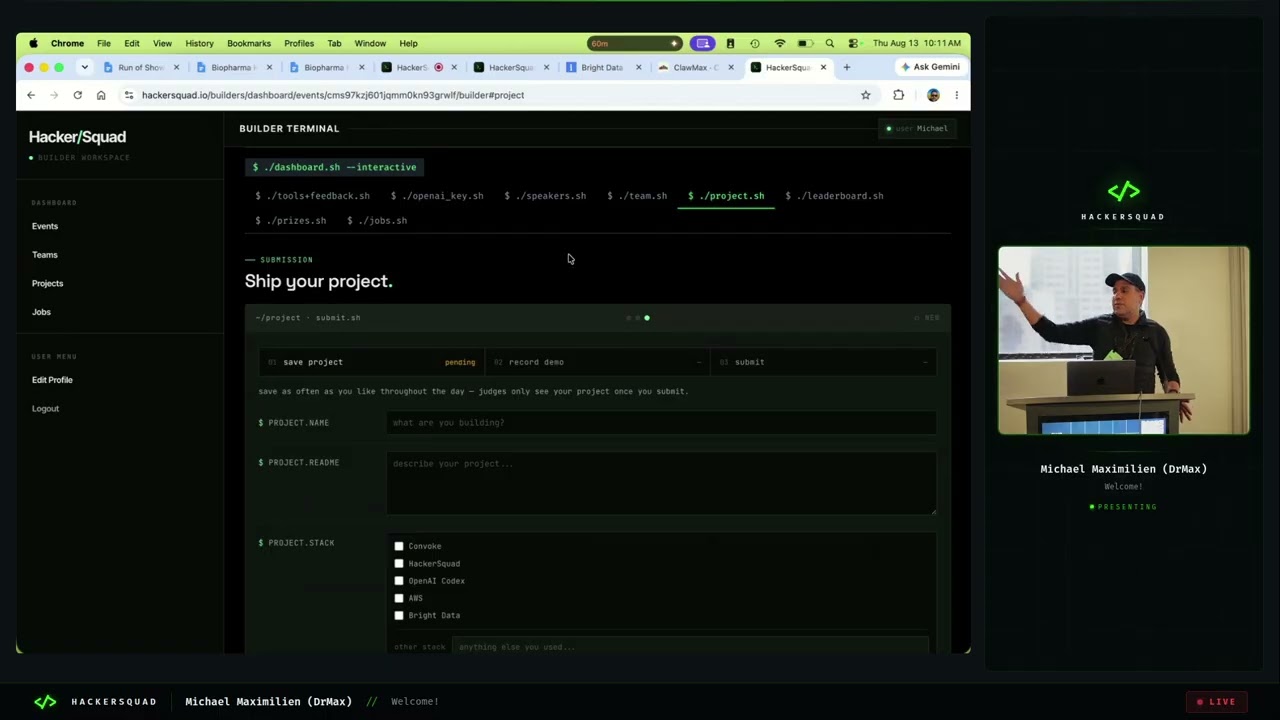
Task: Open Events in the sidebar
Action: point(45,226)
